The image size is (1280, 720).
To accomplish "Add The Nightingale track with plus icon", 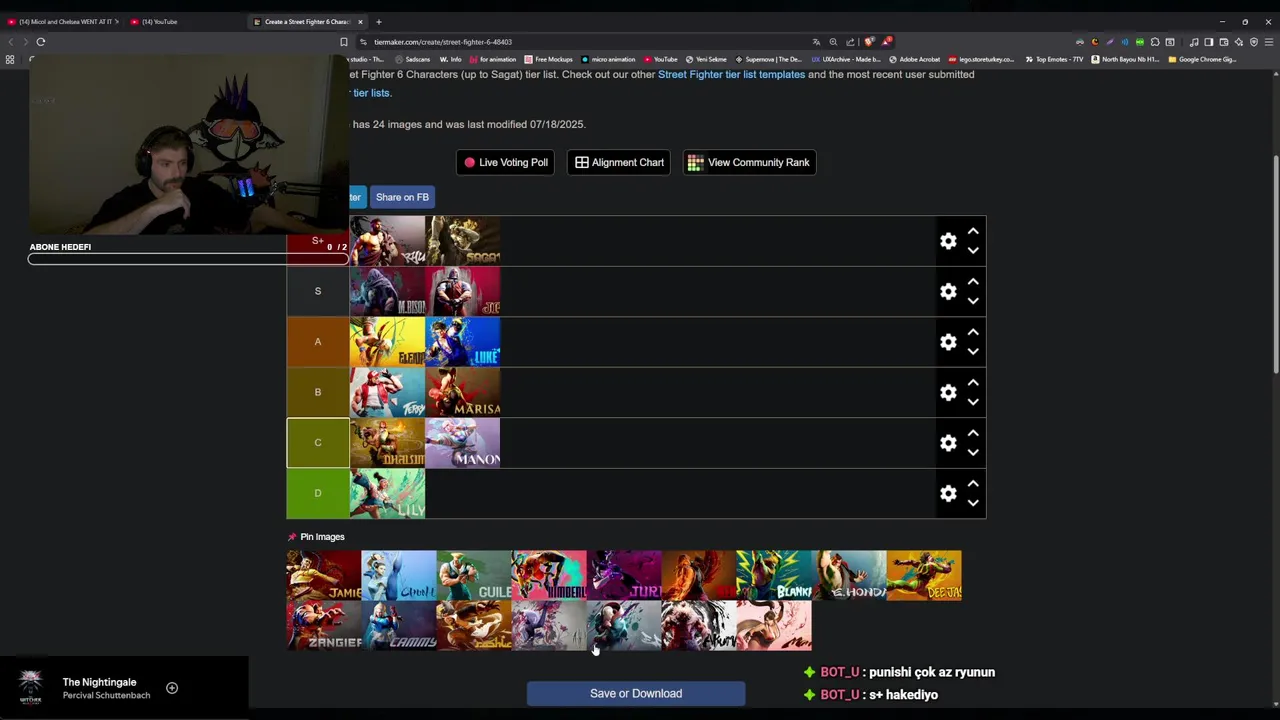I will point(172,688).
